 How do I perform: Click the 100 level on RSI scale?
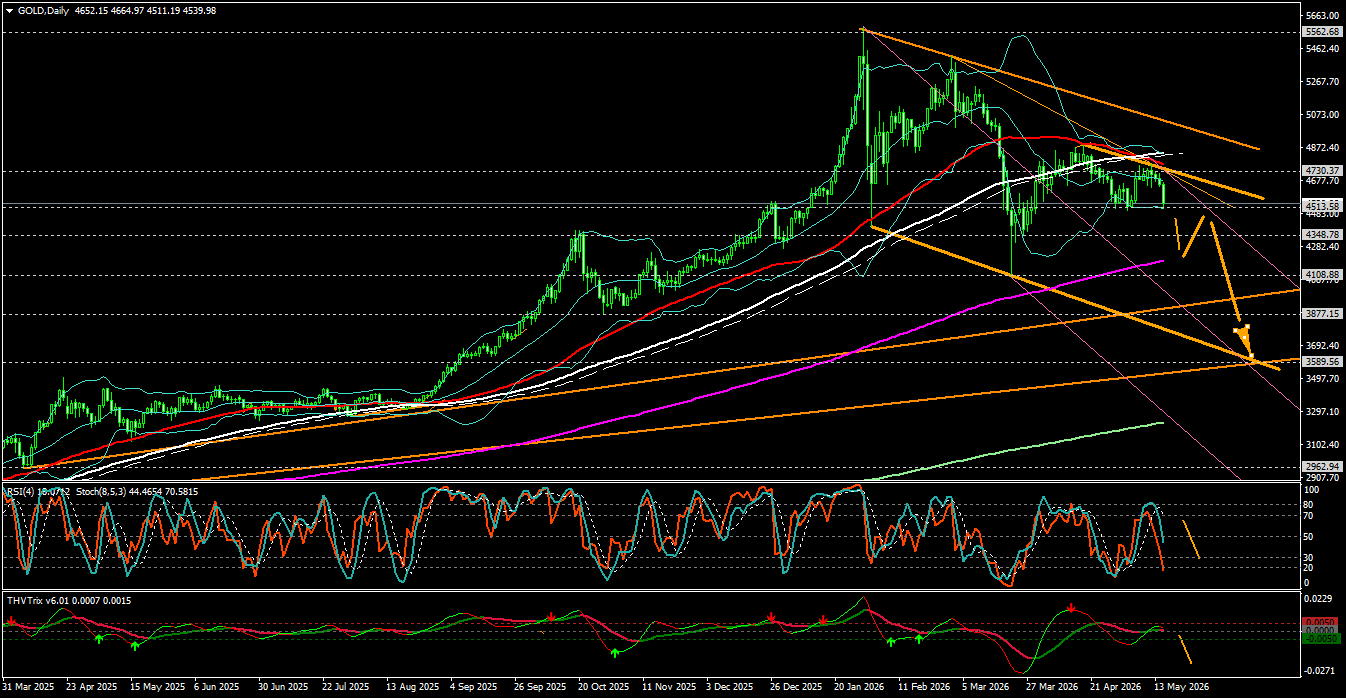tap(1314, 492)
